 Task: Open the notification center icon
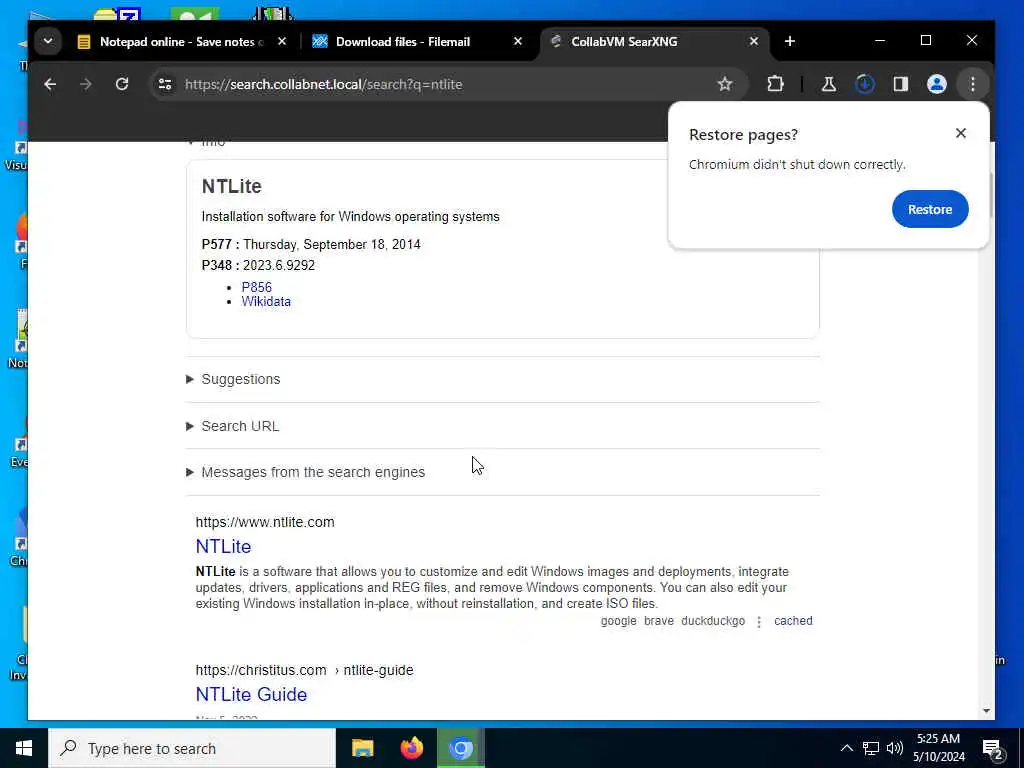click(993, 748)
